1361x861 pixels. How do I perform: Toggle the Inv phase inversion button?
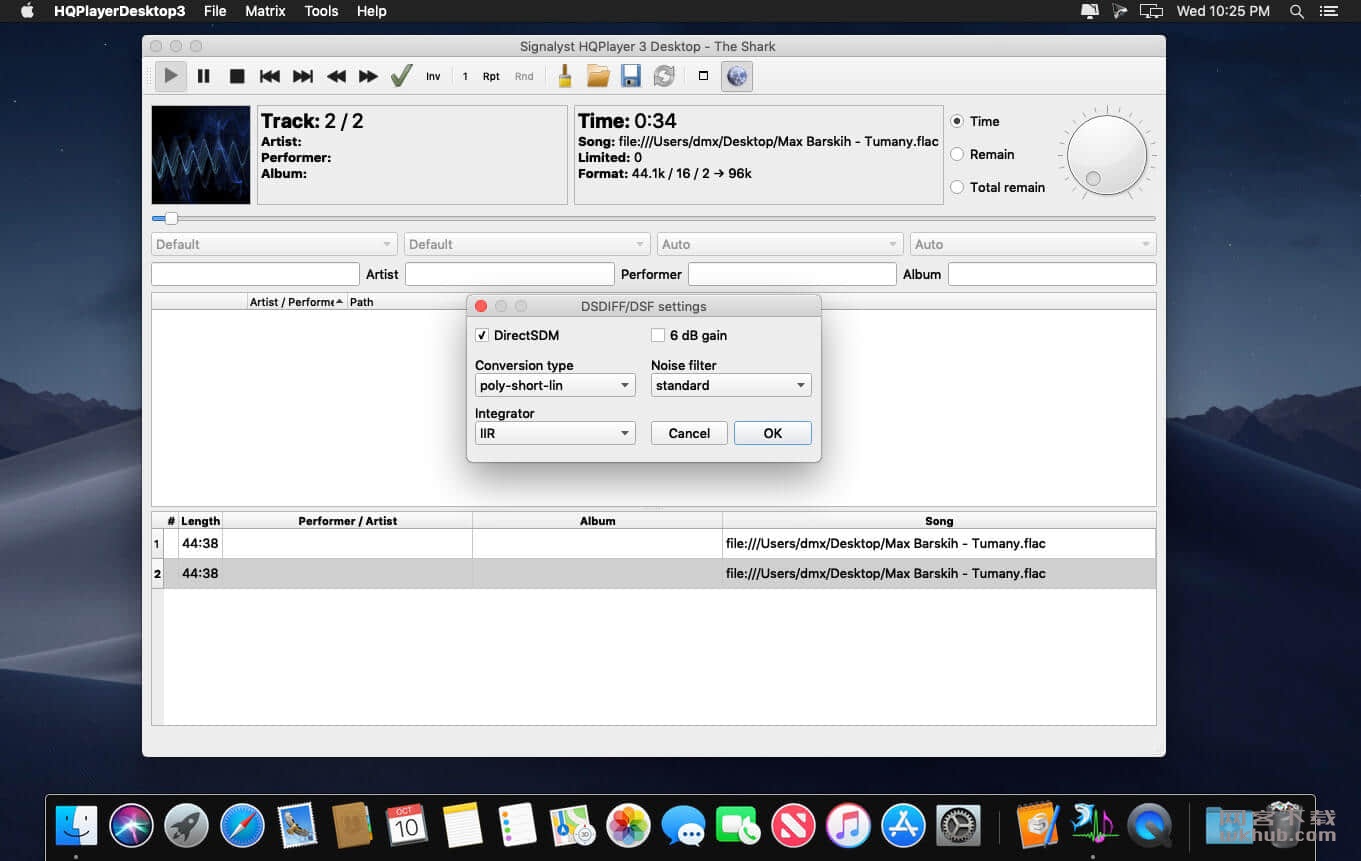coord(433,76)
